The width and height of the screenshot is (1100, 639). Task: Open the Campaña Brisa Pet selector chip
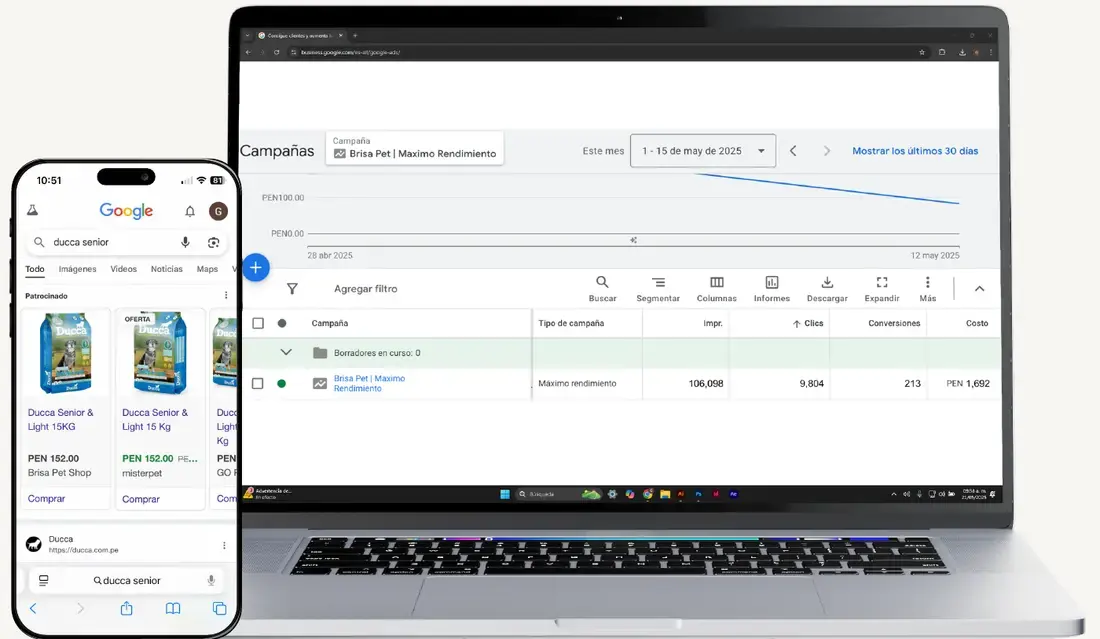[415, 148]
